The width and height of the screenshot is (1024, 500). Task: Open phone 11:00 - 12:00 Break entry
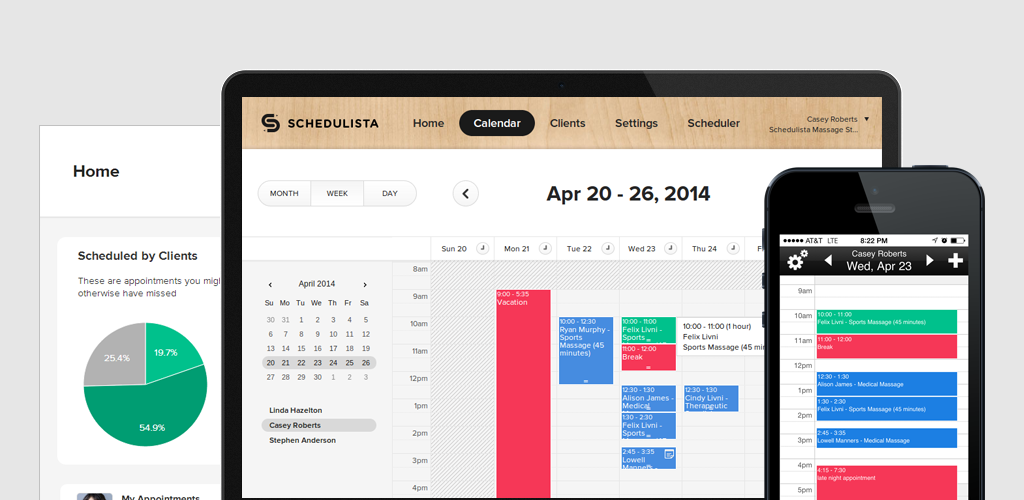click(886, 346)
